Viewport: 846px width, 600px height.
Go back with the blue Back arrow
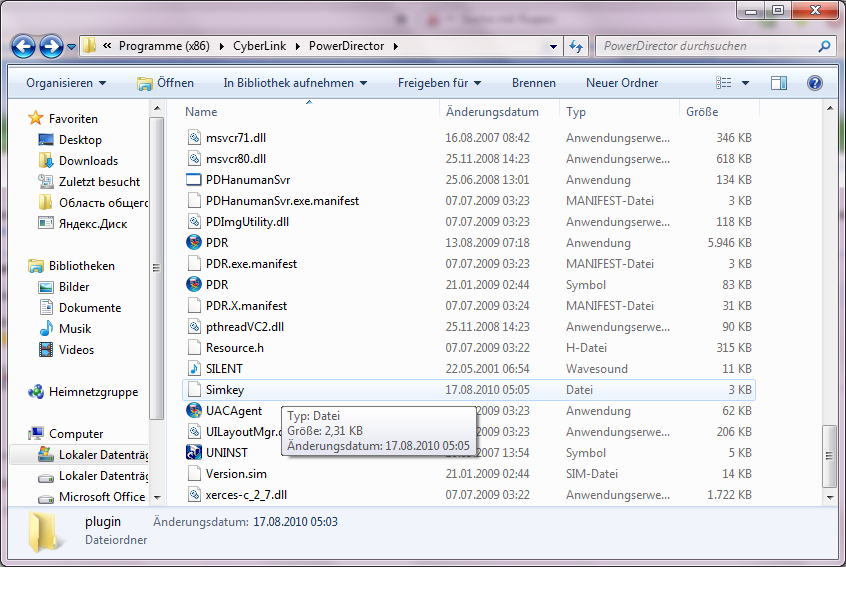coord(23,46)
